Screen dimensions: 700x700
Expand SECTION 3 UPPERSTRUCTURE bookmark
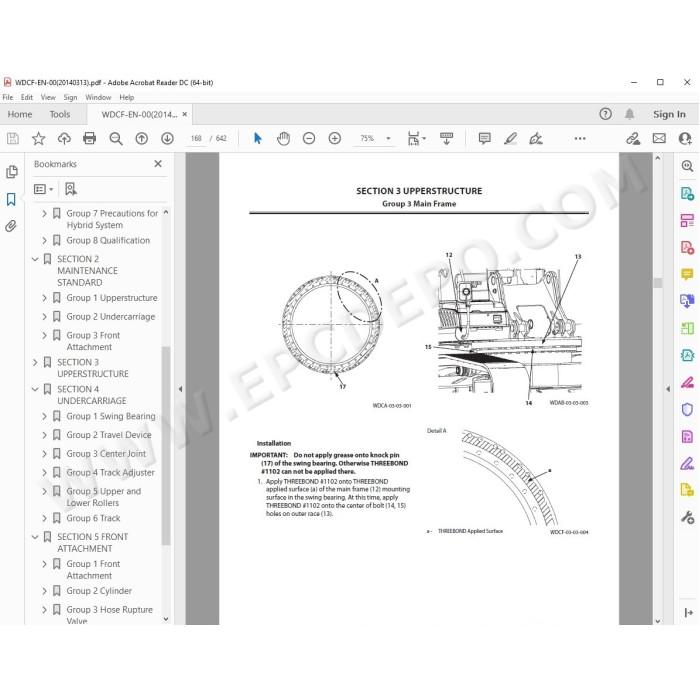pyautogui.click(x=35, y=362)
